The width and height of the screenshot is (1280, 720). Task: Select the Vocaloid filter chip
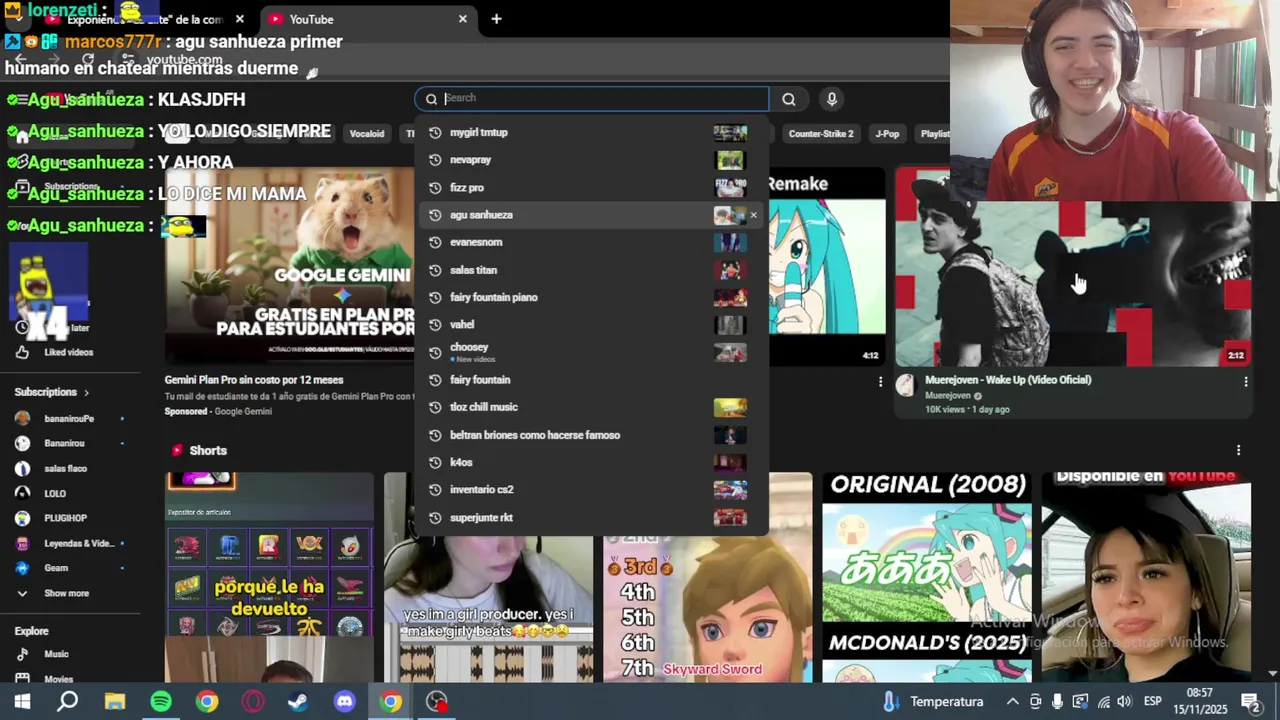click(x=367, y=133)
